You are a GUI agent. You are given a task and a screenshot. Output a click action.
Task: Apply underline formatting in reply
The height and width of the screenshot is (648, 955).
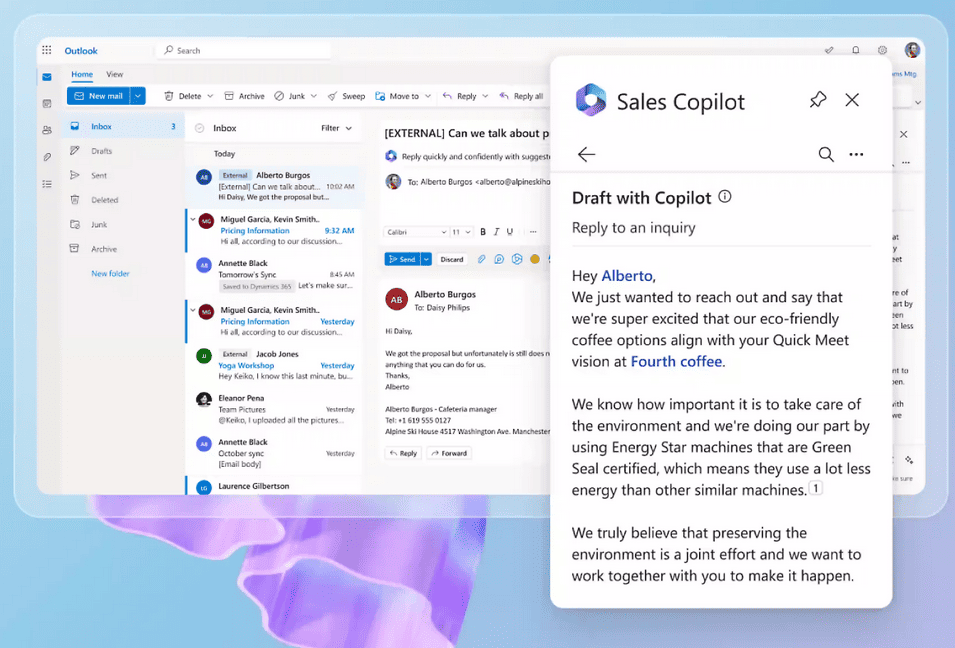[510, 232]
